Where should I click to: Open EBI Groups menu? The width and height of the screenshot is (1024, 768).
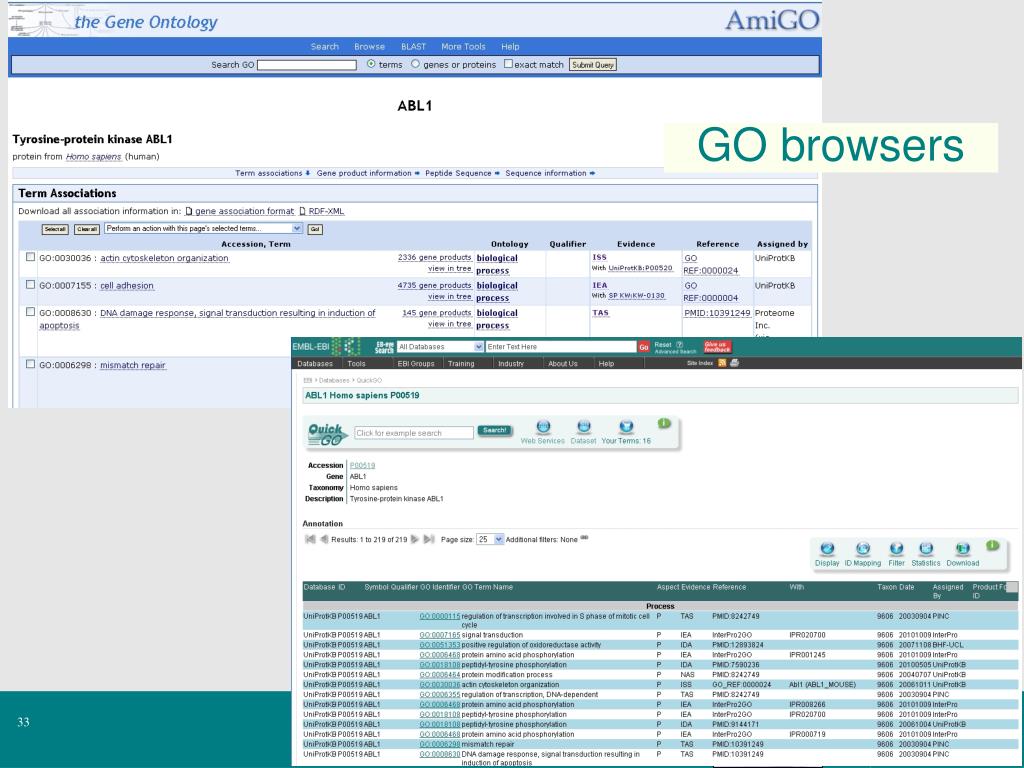tap(416, 364)
